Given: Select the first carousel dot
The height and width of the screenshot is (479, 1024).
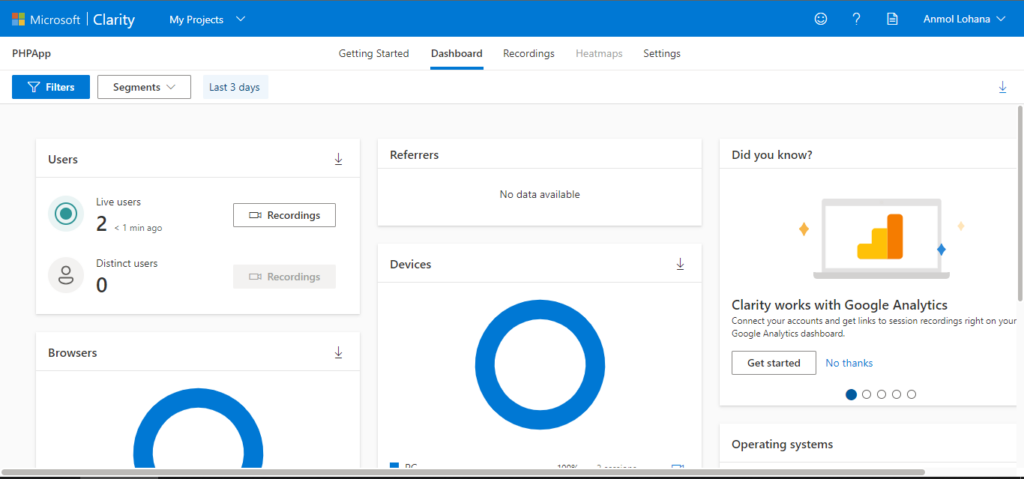Looking at the screenshot, I should click(x=851, y=394).
